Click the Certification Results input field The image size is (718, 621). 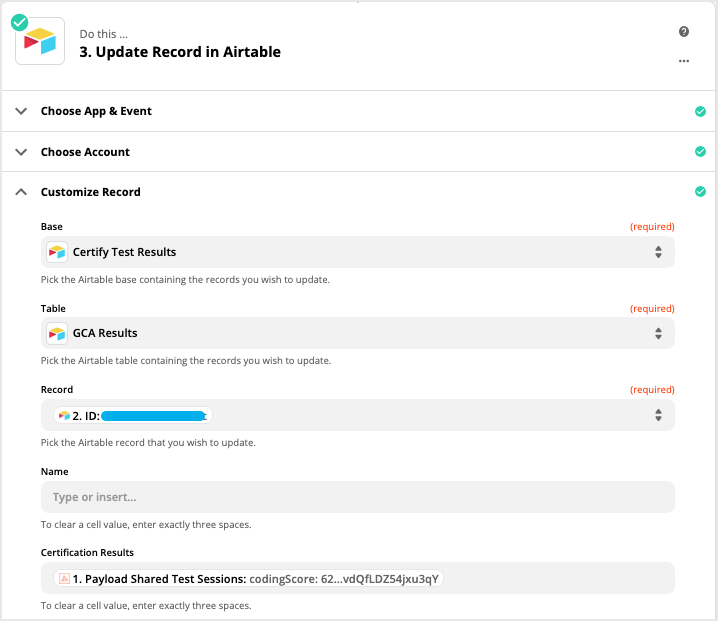pyautogui.click(x=358, y=578)
